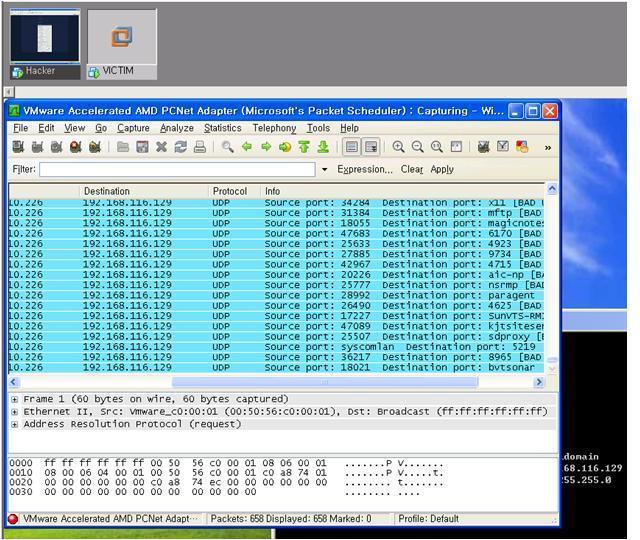Start a new live capture icon

coord(56,147)
